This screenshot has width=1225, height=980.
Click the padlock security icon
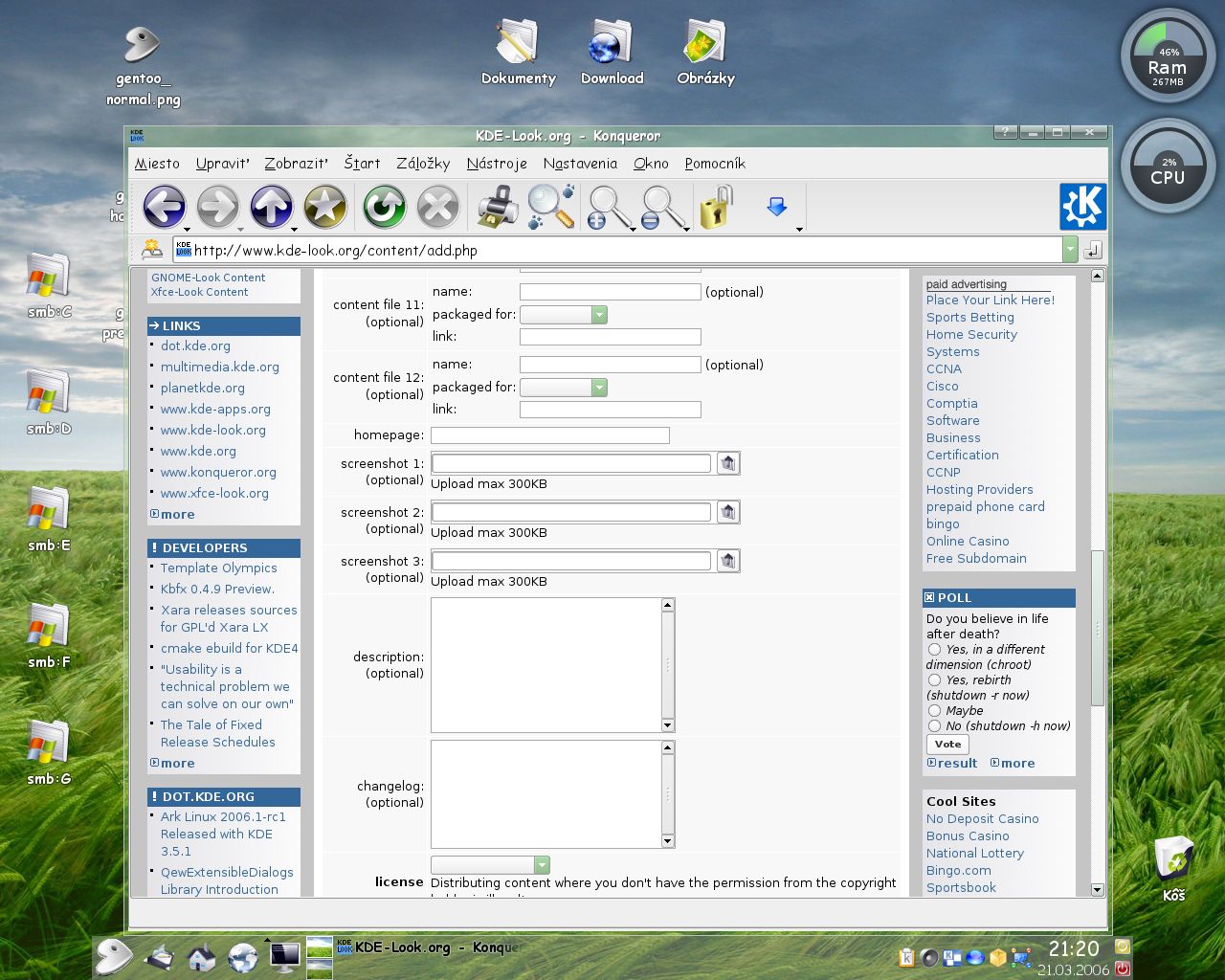point(716,207)
